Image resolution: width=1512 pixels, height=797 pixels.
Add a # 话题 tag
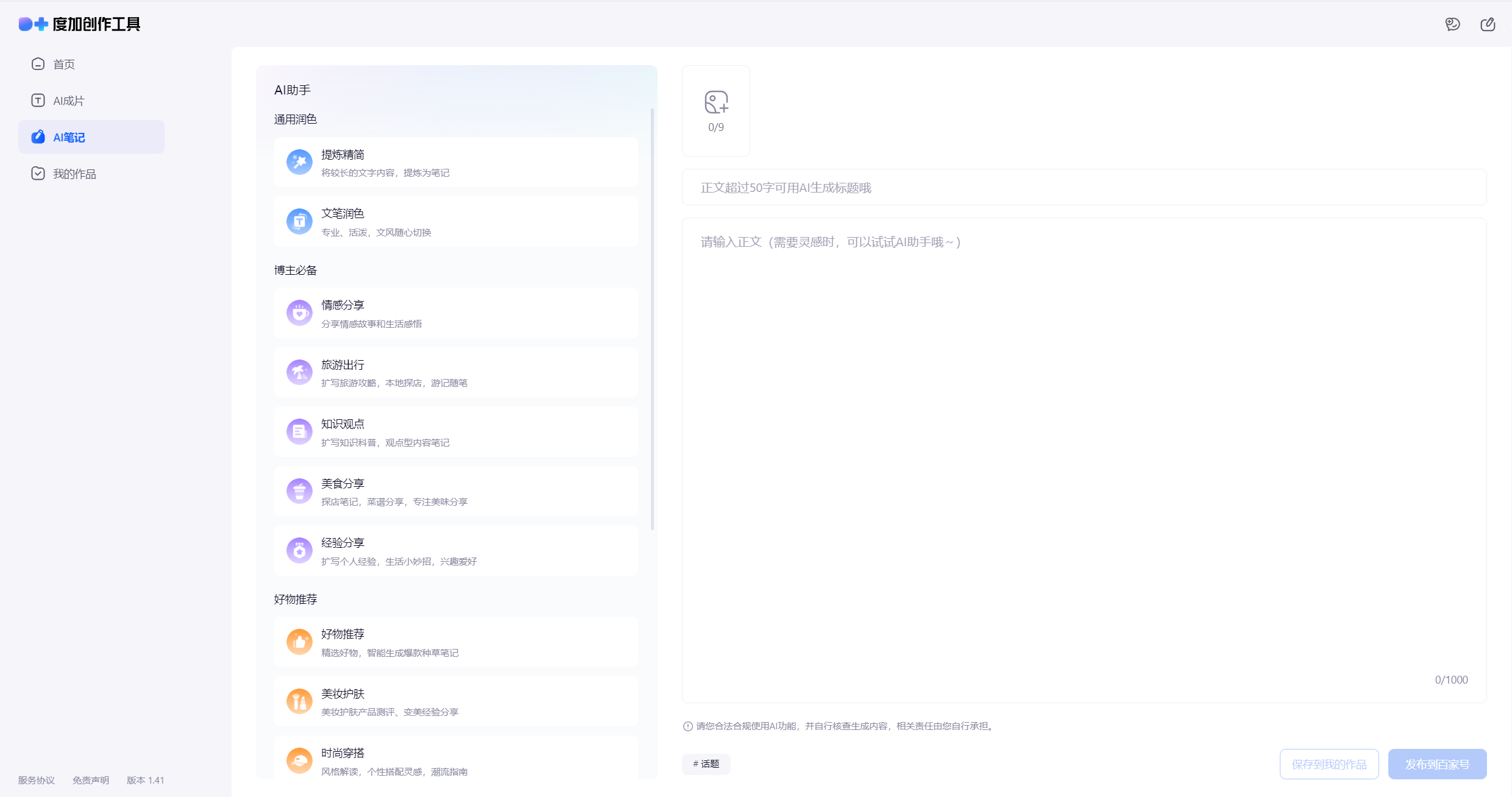(706, 764)
